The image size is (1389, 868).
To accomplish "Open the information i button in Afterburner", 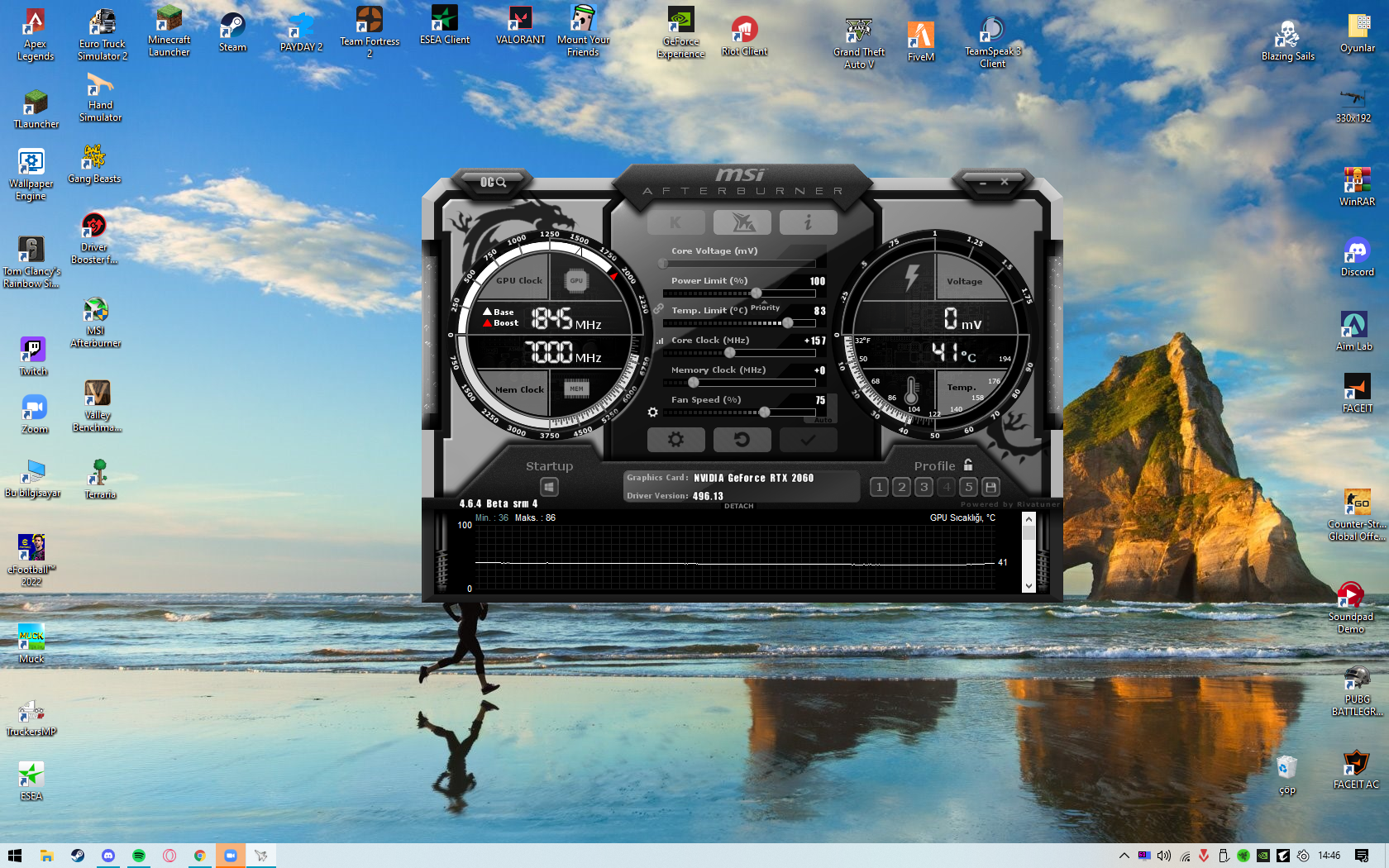I will [808, 222].
